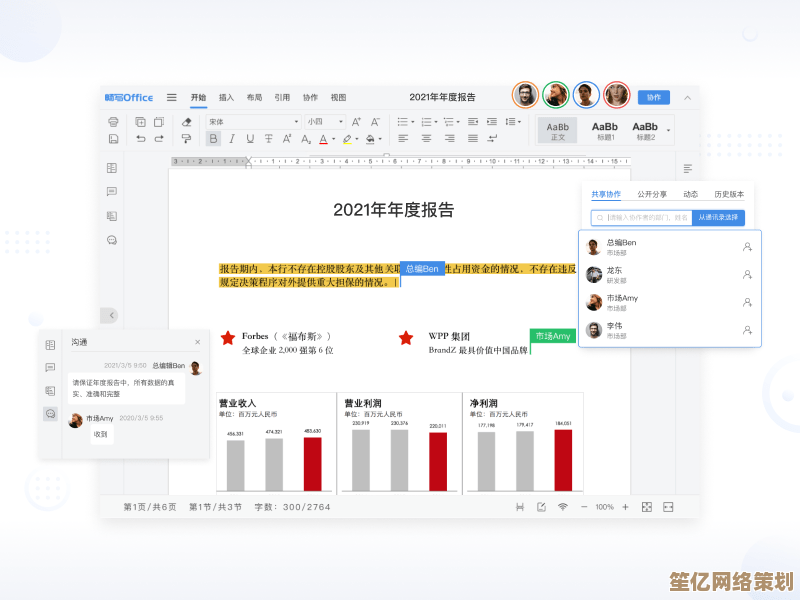This screenshot has height=600, width=800.
Task: Click the copy icon with plus sign
Action: point(140,122)
